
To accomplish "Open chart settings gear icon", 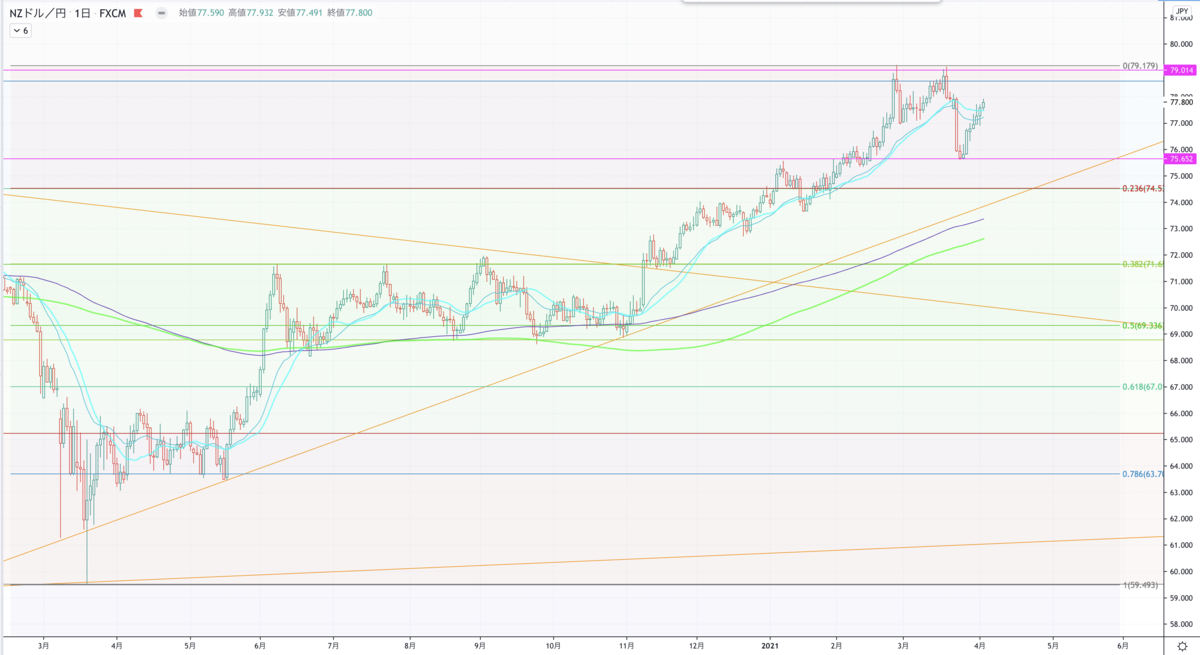I will (x=1182, y=648).
